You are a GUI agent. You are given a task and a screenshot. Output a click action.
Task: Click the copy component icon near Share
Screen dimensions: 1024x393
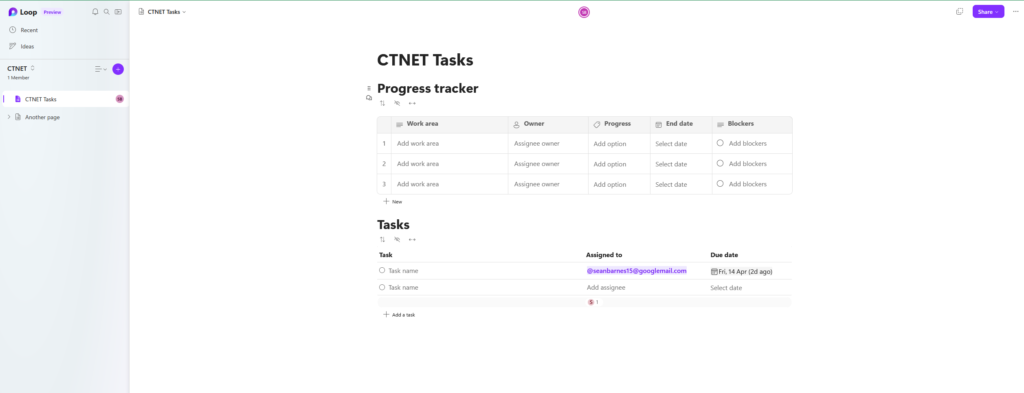click(959, 12)
